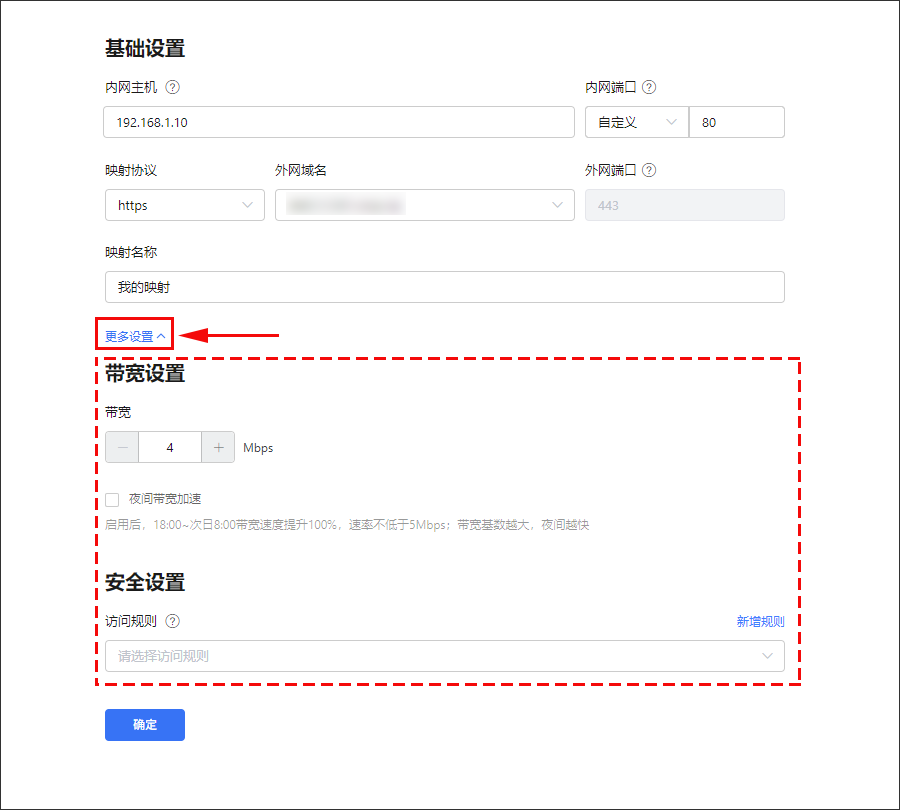Open the 内网端口 自定义 dropdown

636,122
